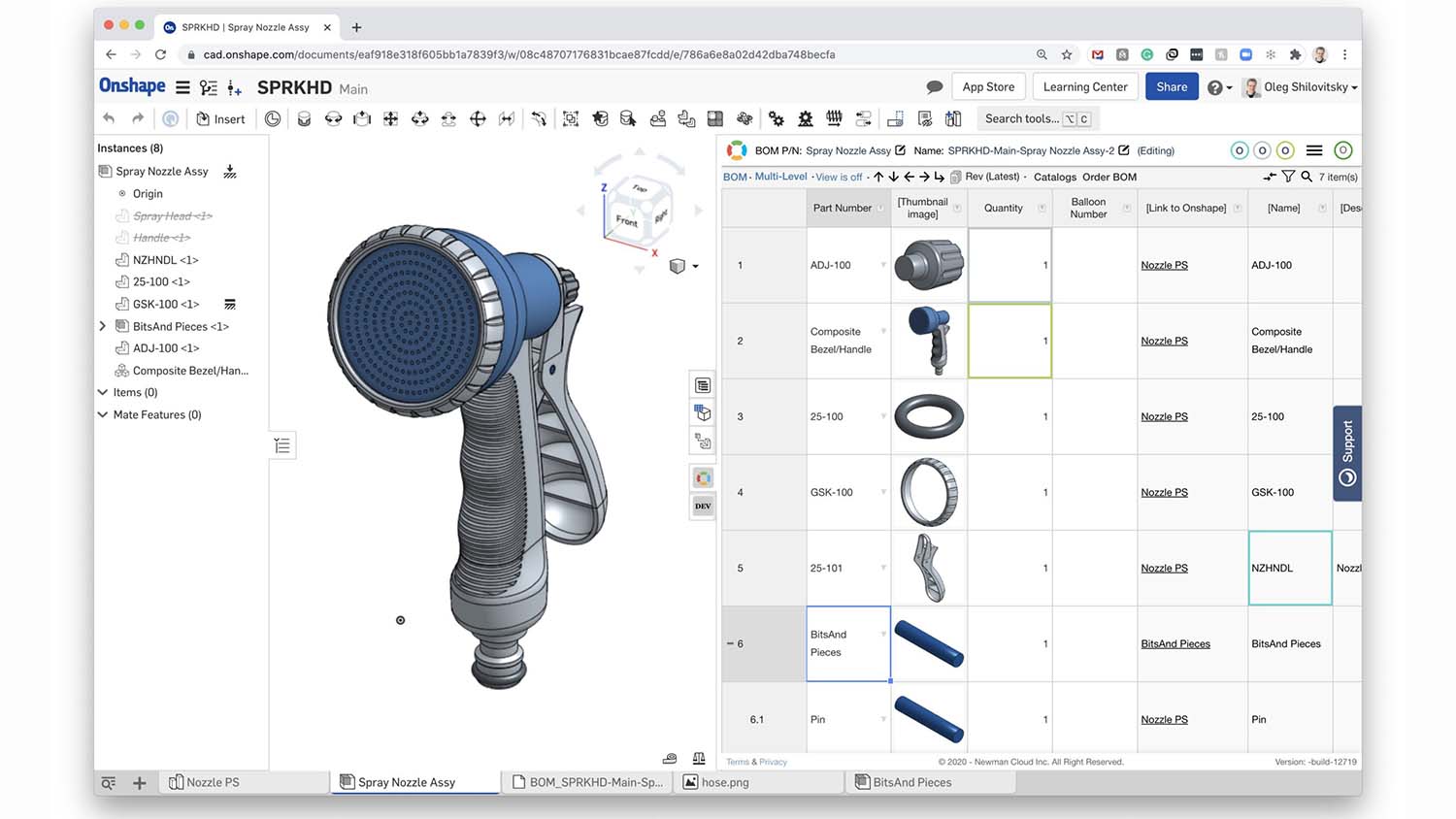Collapse the Mate Features section
1456x819 pixels.
[103, 414]
